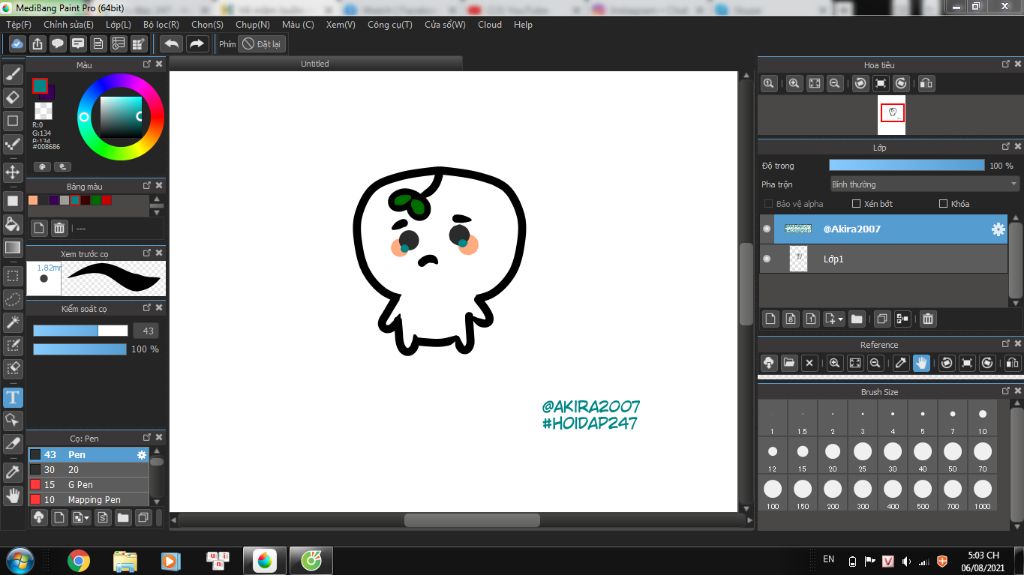Click the export share icon in toolbar
The height and width of the screenshot is (575, 1024).
[37, 44]
